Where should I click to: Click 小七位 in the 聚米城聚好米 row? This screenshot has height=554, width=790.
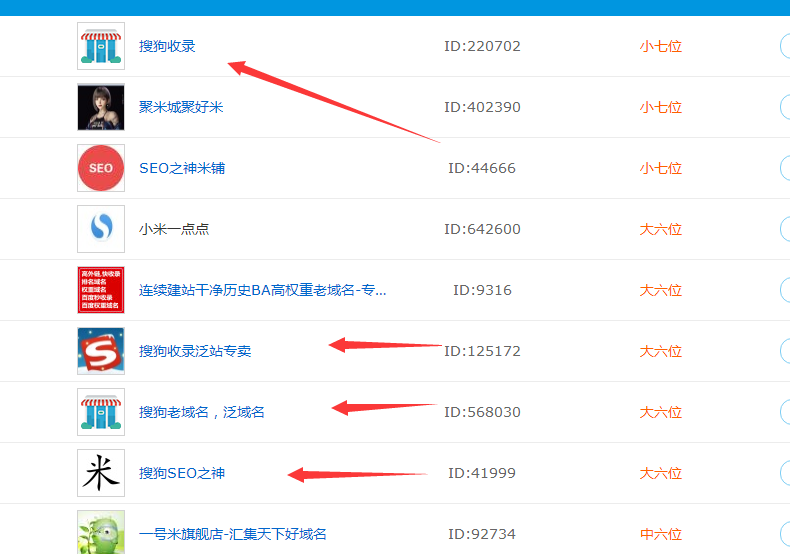661,107
